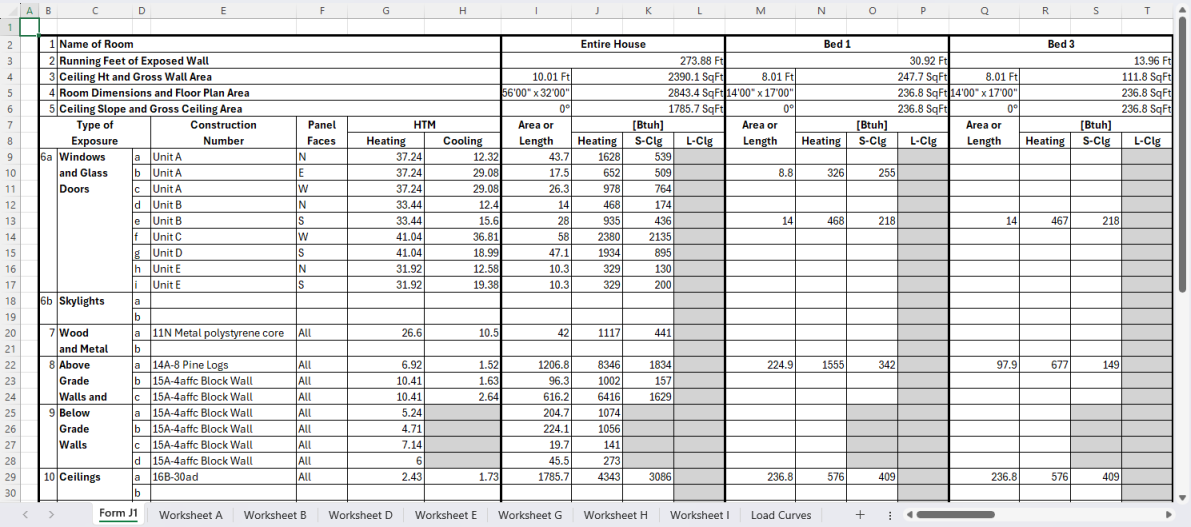Click the 'Panel' column heading cell
1191x527 pixels.
(322, 125)
